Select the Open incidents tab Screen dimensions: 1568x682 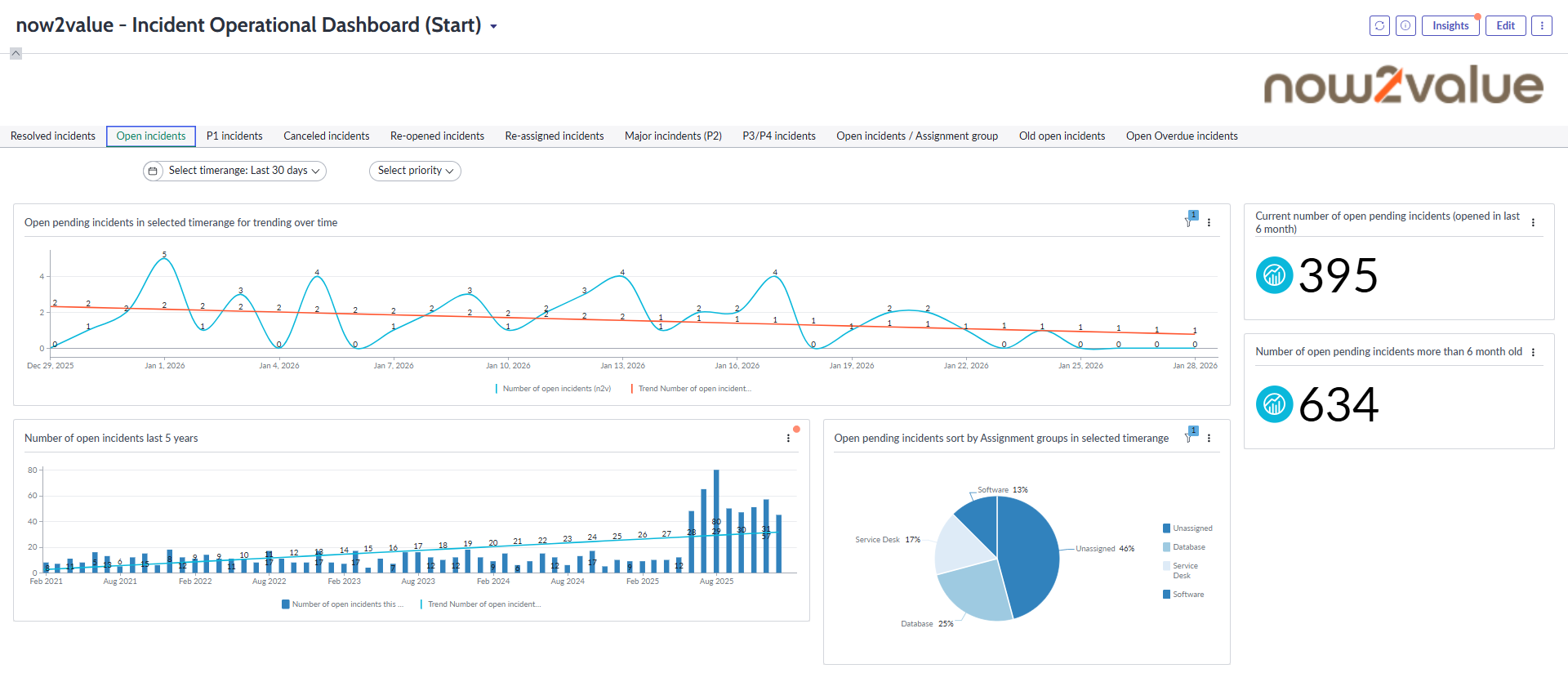[x=151, y=136]
